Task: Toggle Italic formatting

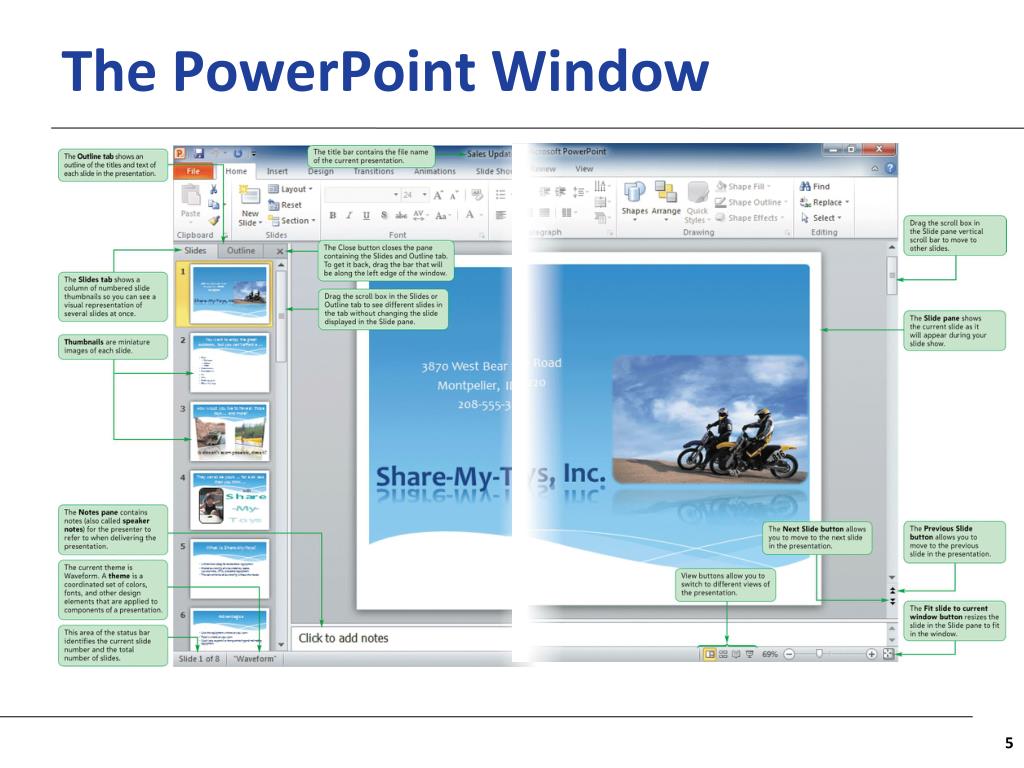Action: 349,215
